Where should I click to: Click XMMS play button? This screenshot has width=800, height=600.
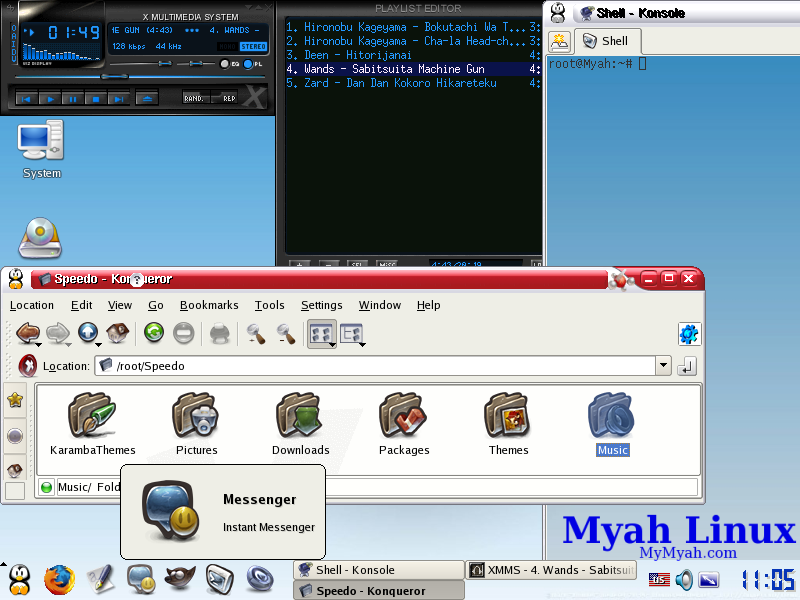(49, 98)
